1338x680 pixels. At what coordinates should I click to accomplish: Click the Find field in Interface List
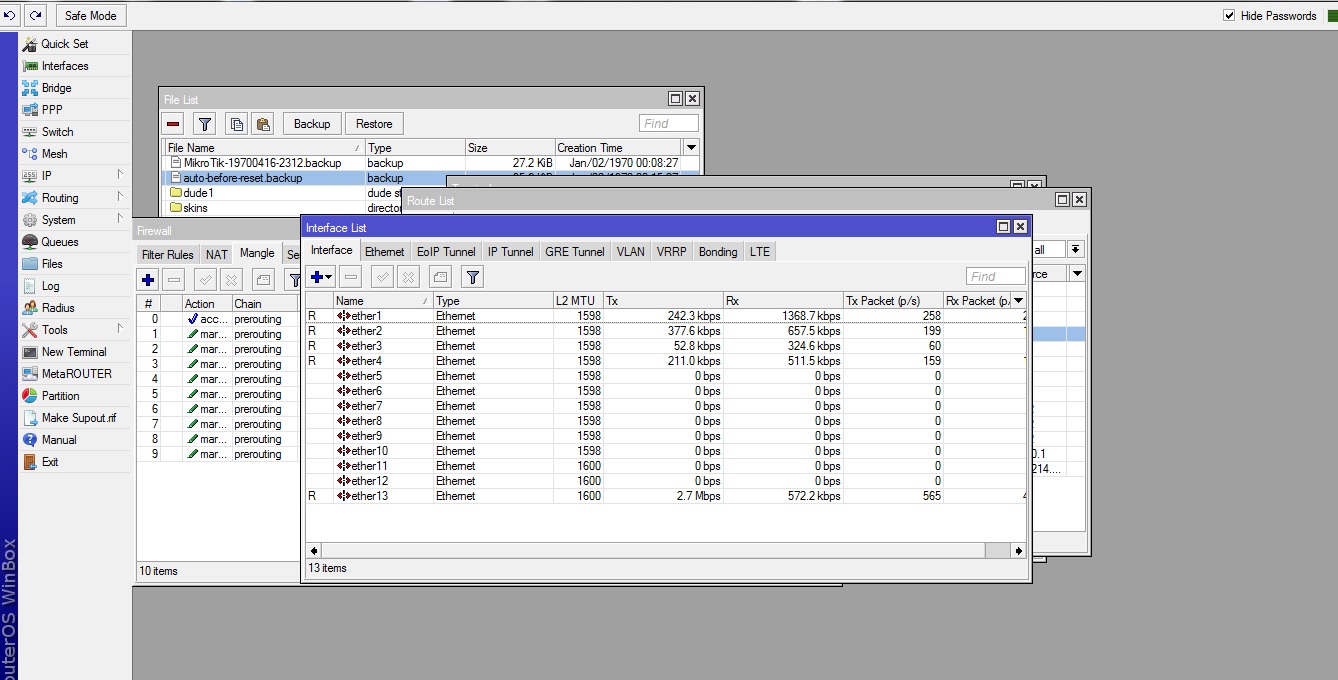(995, 277)
